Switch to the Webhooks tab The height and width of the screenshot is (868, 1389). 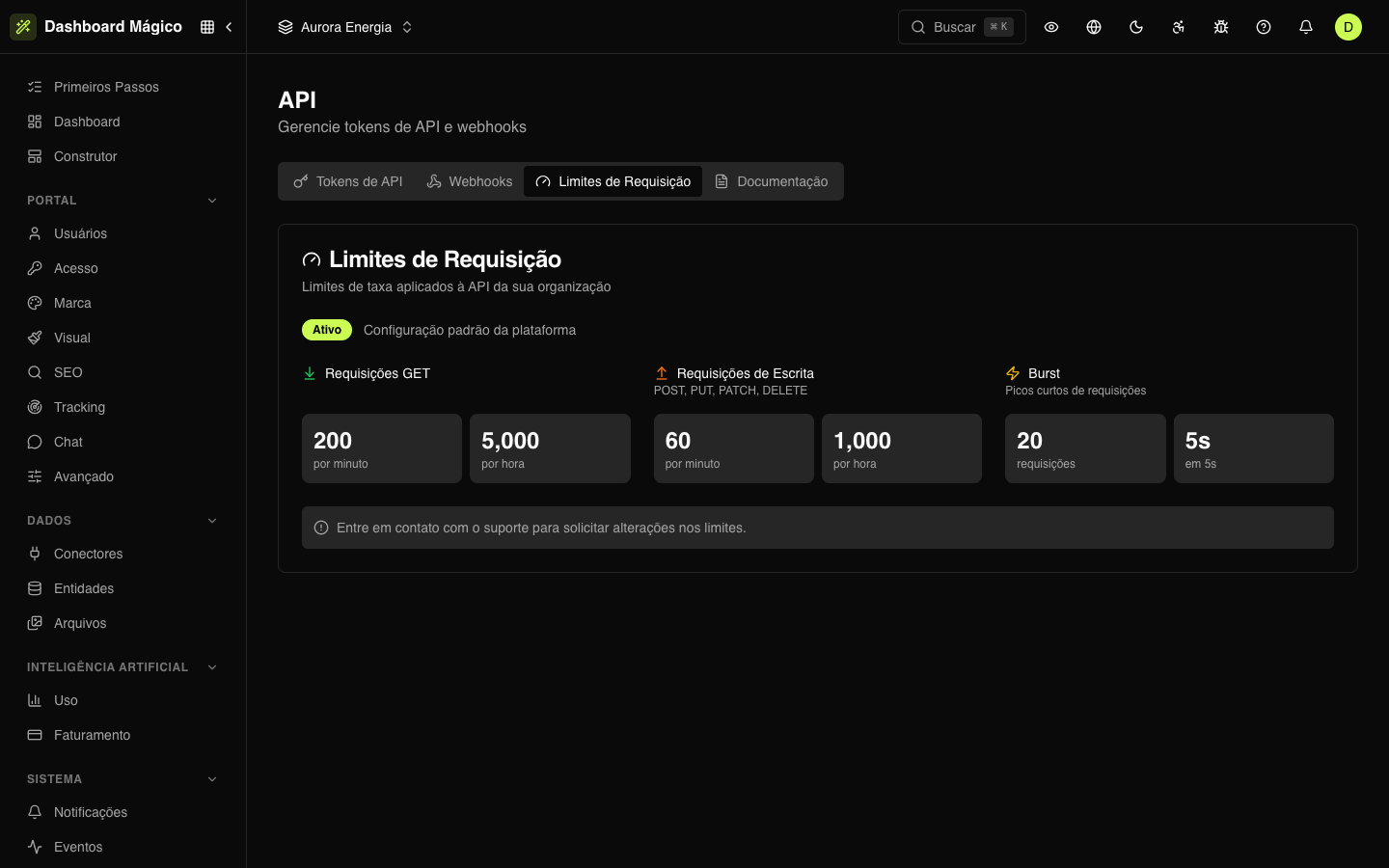(470, 181)
